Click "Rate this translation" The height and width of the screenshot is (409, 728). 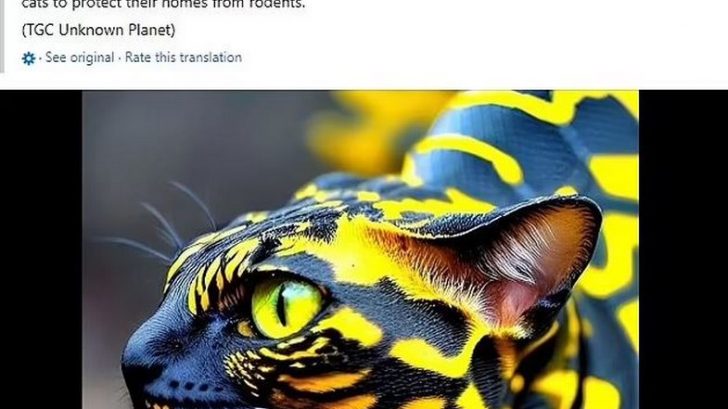183,58
